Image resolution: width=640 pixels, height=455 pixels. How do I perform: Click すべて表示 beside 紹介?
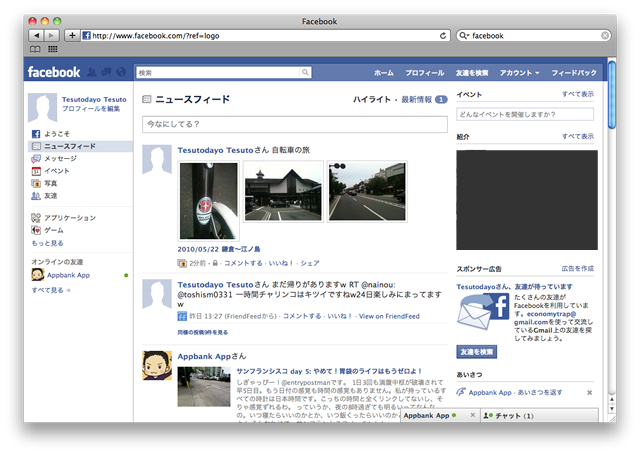tap(578, 136)
